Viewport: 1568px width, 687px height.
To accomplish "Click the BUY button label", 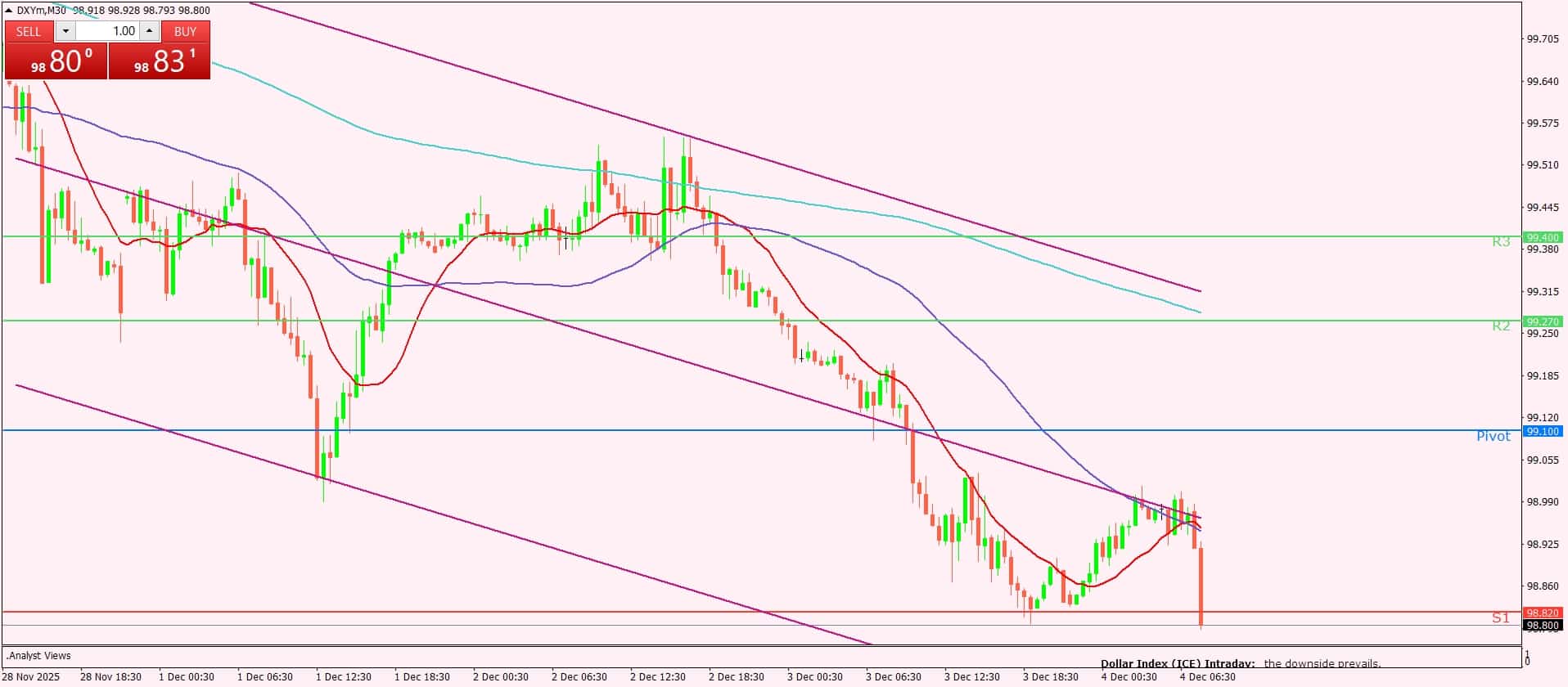I will tap(186, 32).
